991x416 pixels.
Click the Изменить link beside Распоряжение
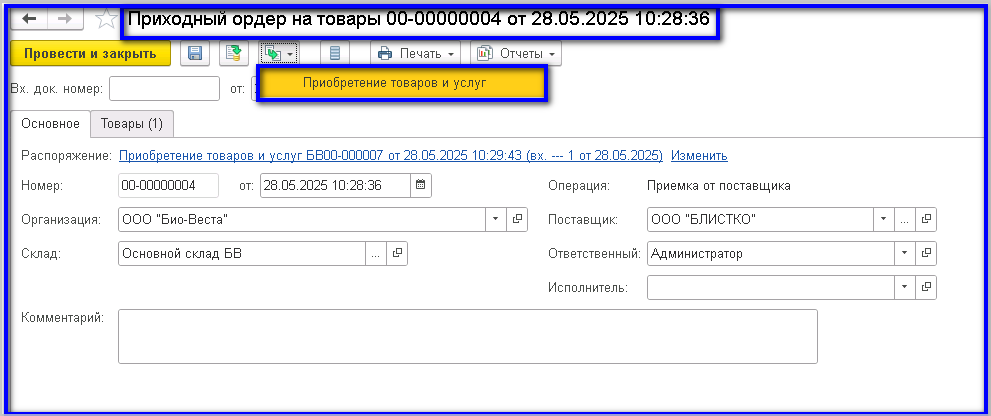pos(699,156)
